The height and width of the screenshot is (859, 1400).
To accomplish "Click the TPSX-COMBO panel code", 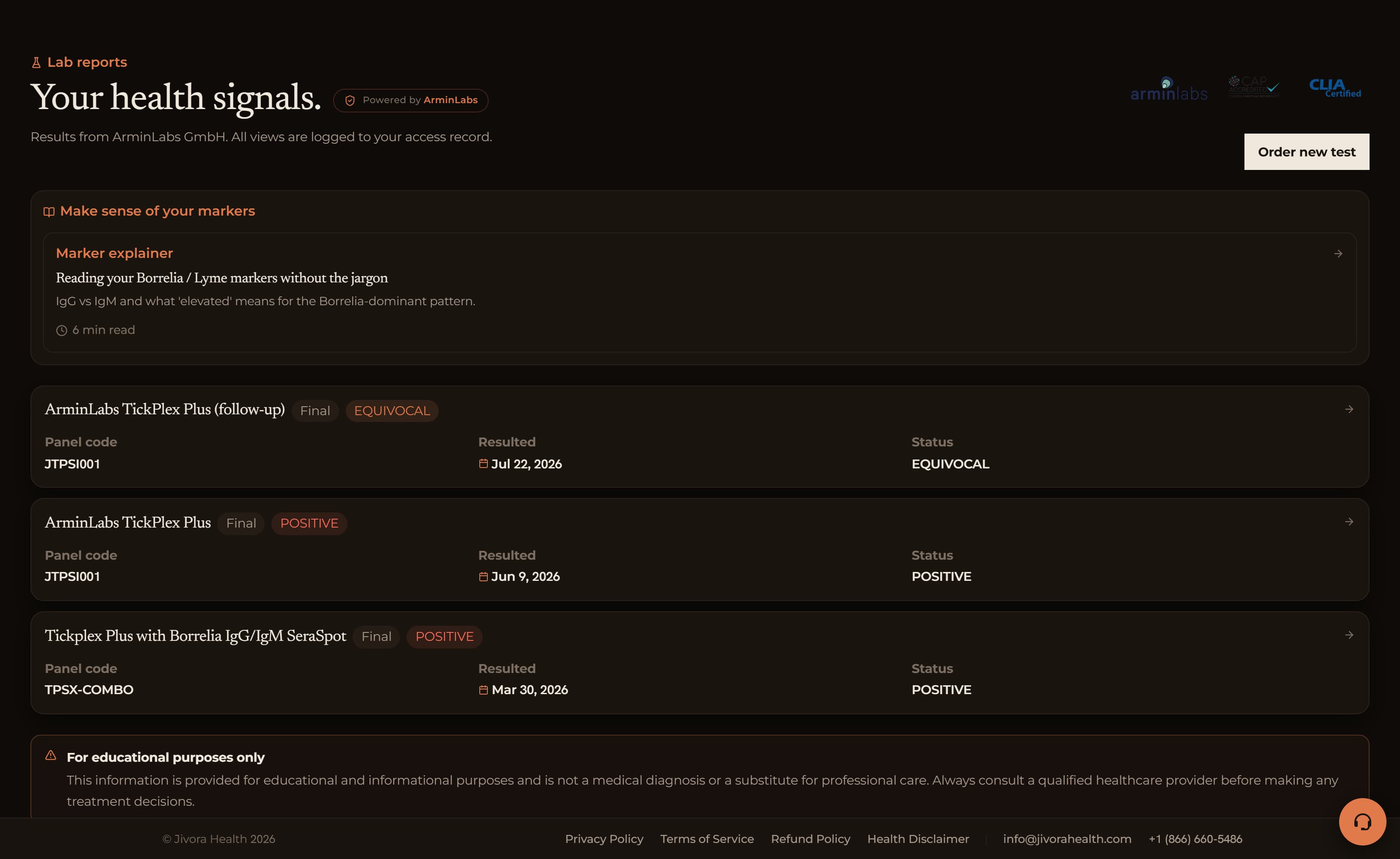I will coord(89,690).
